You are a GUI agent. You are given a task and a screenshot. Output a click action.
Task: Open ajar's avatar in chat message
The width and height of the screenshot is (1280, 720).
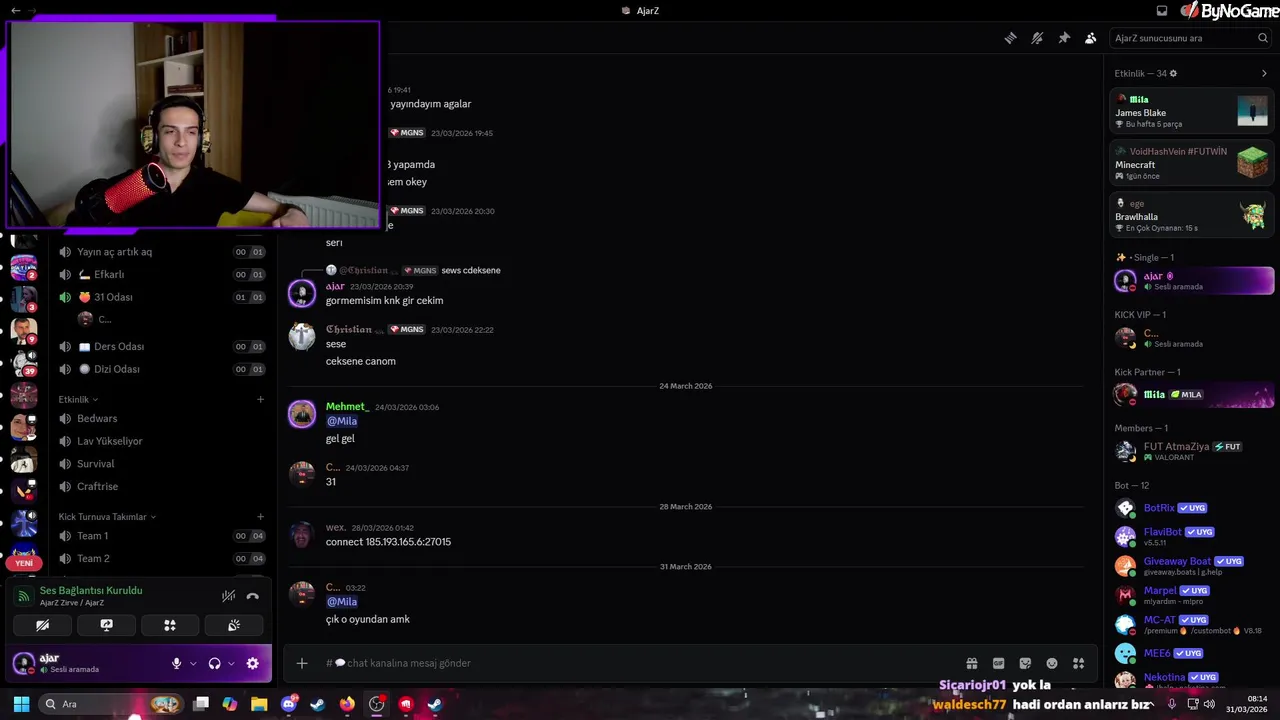[302, 293]
